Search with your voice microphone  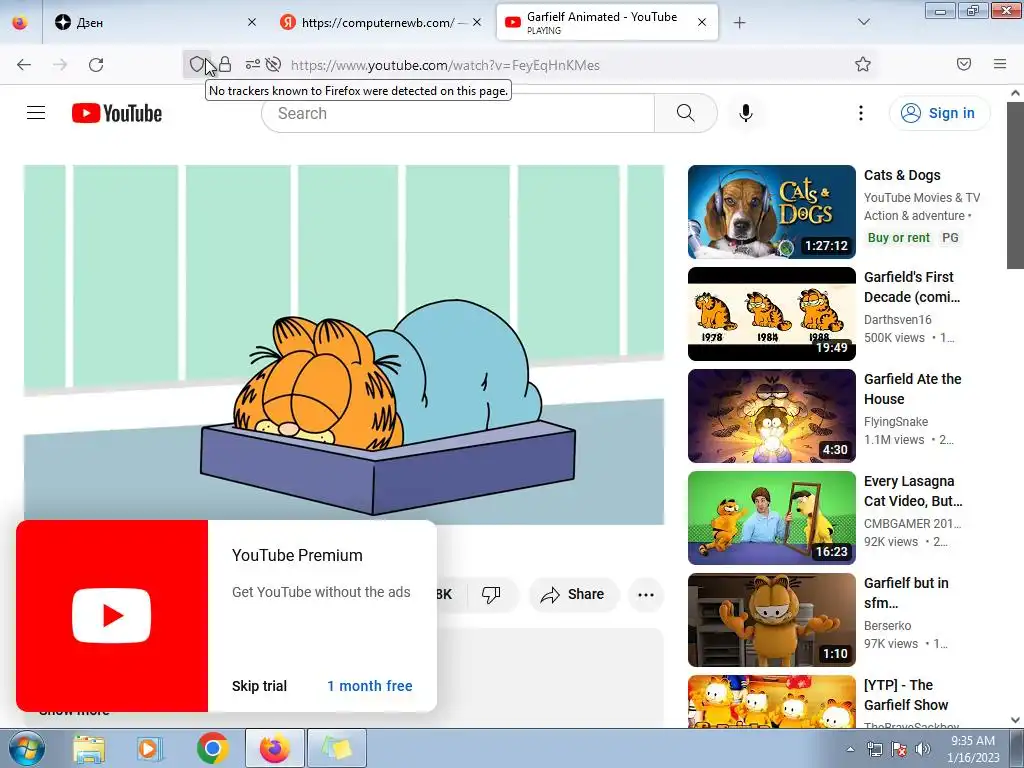[746, 113]
